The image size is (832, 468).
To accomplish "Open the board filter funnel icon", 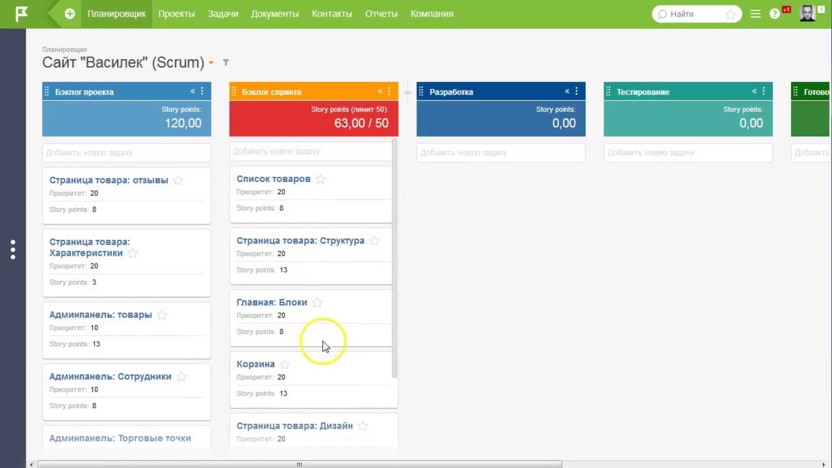I will (226, 63).
